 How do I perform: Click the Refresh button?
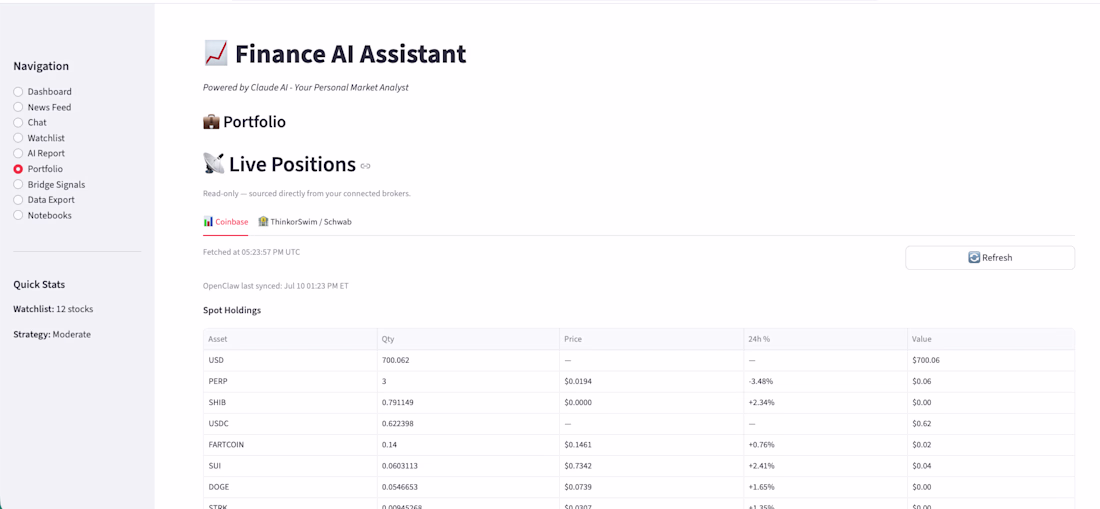pos(990,257)
